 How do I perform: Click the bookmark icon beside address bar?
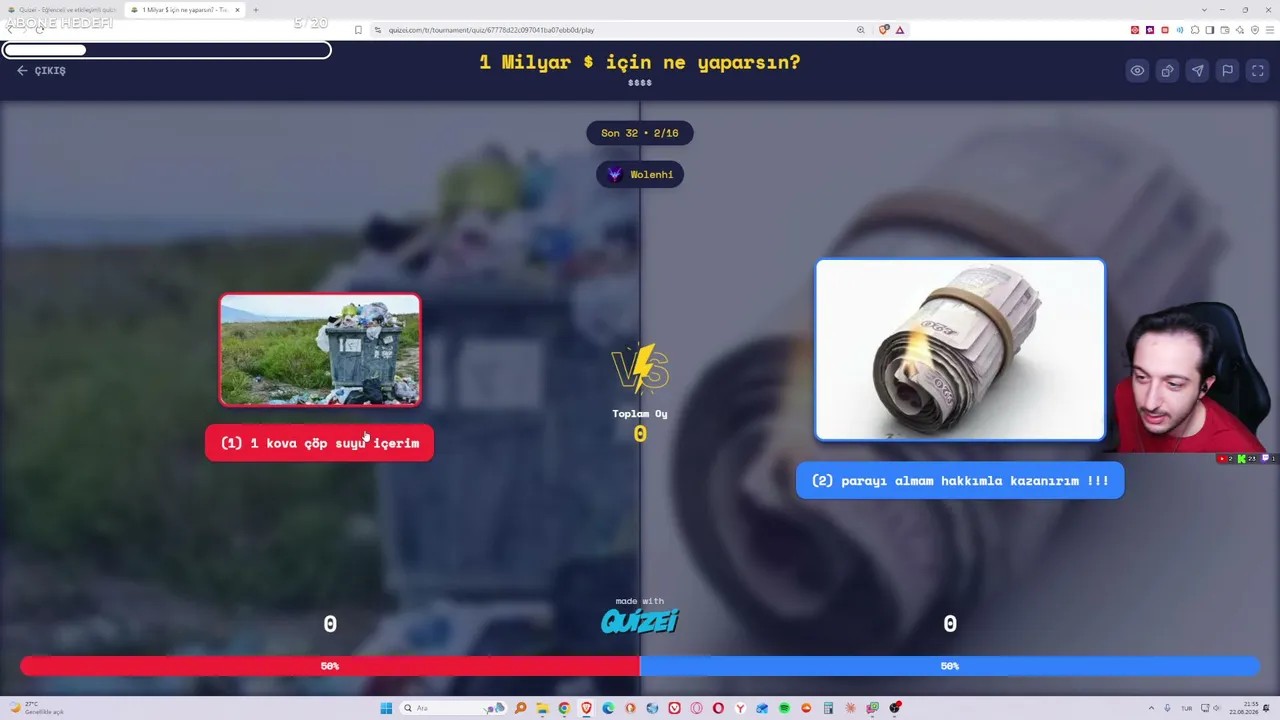tap(358, 30)
